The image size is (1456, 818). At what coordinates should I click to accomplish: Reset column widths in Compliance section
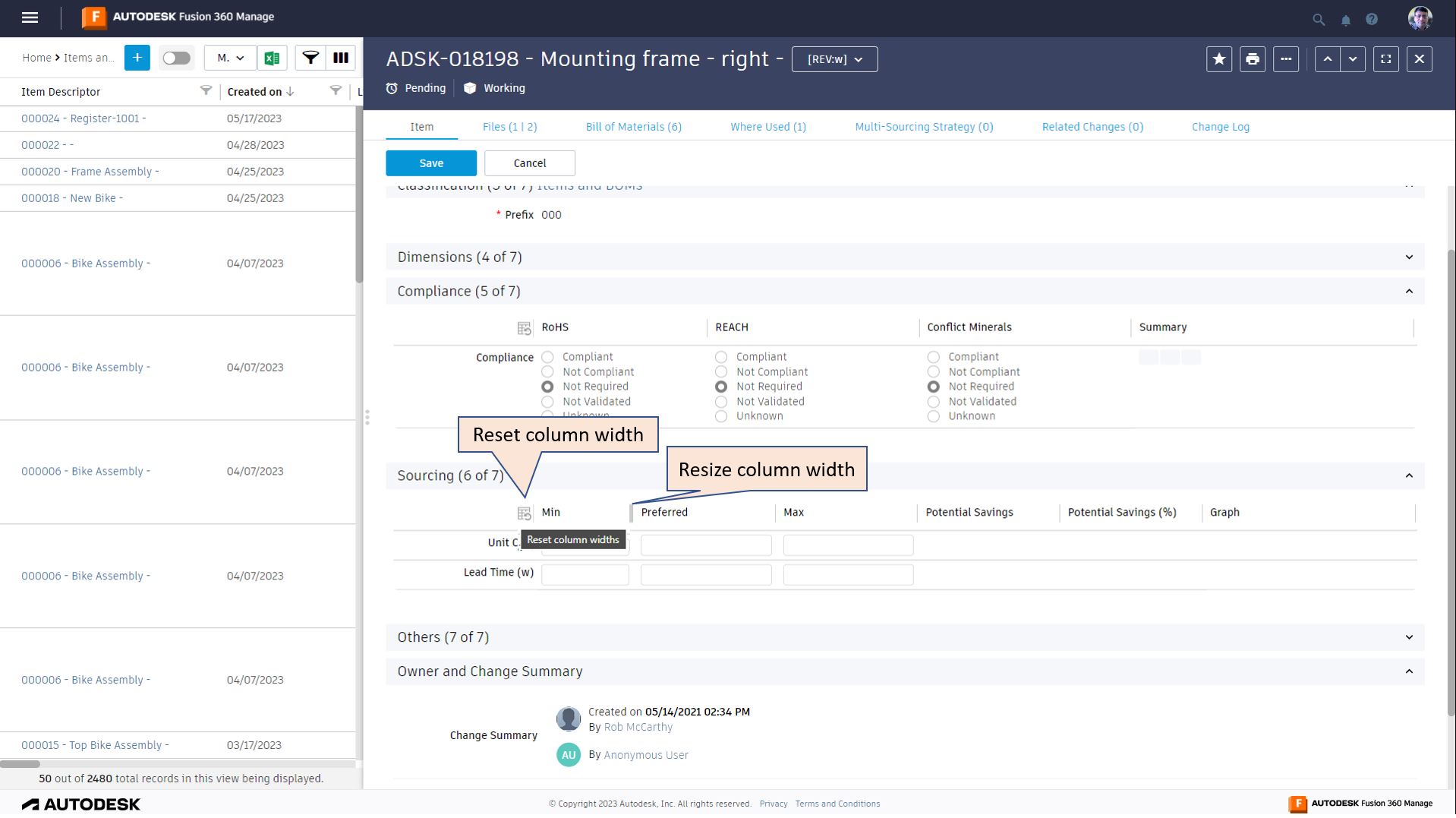pos(524,328)
